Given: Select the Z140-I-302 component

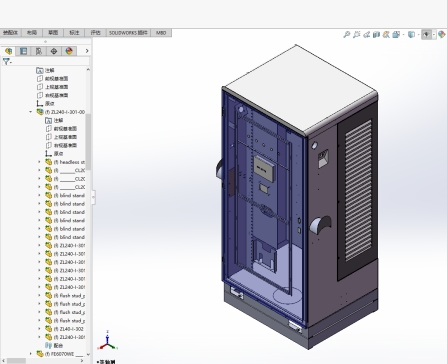Looking at the screenshot, I should [65, 329].
